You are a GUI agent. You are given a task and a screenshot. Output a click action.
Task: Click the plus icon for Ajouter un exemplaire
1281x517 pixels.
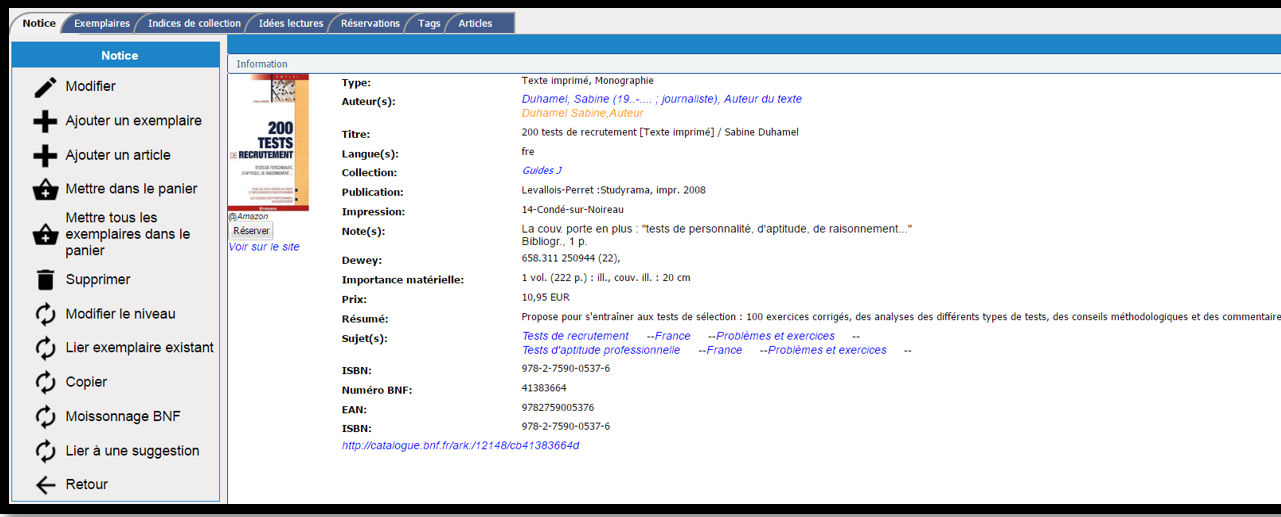[45, 121]
